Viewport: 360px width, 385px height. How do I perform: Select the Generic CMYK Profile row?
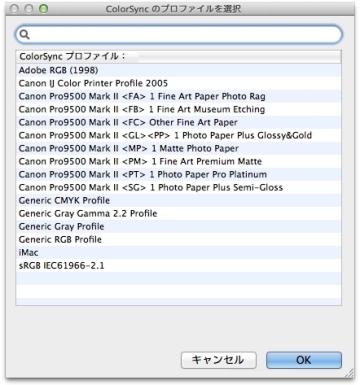click(179, 200)
